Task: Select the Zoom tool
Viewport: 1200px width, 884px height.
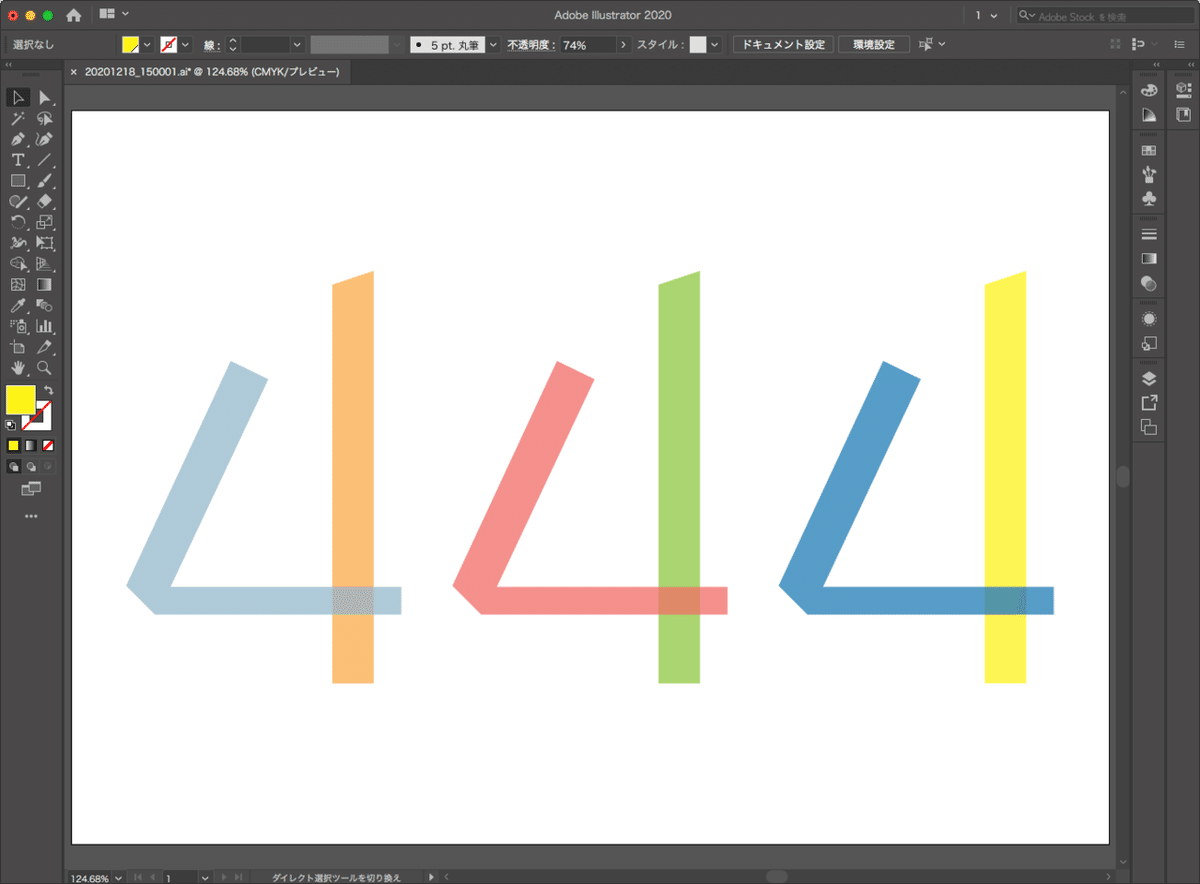Action: 45,368
